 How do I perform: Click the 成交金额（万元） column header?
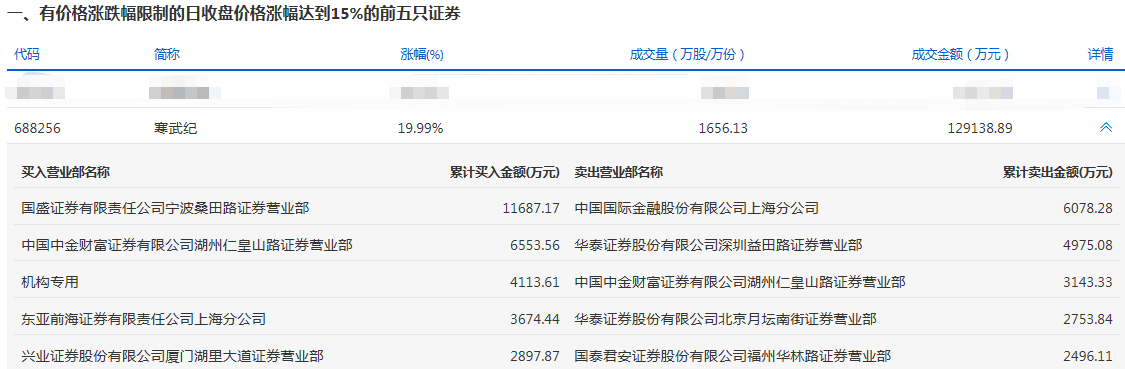coord(961,54)
